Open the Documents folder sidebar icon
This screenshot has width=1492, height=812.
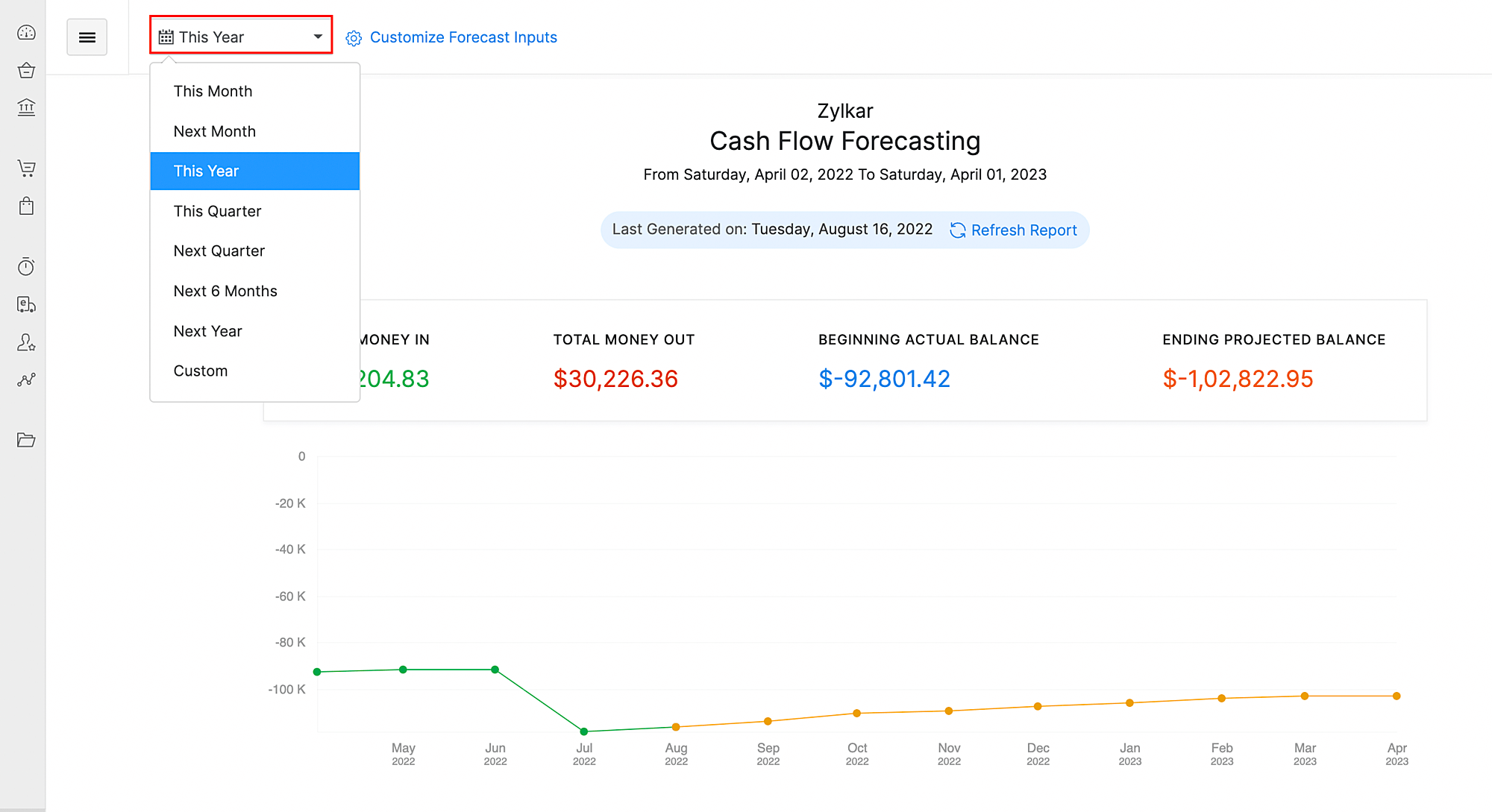pyautogui.click(x=26, y=440)
